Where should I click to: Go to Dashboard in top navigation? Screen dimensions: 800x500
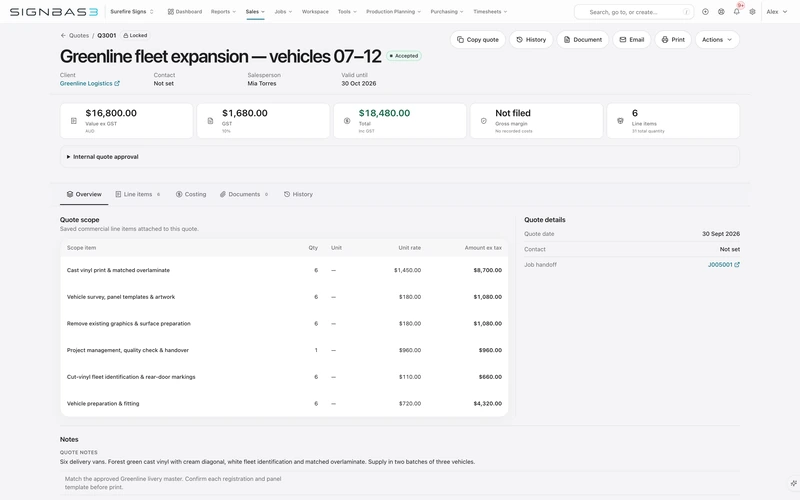[x=185, y=12]
